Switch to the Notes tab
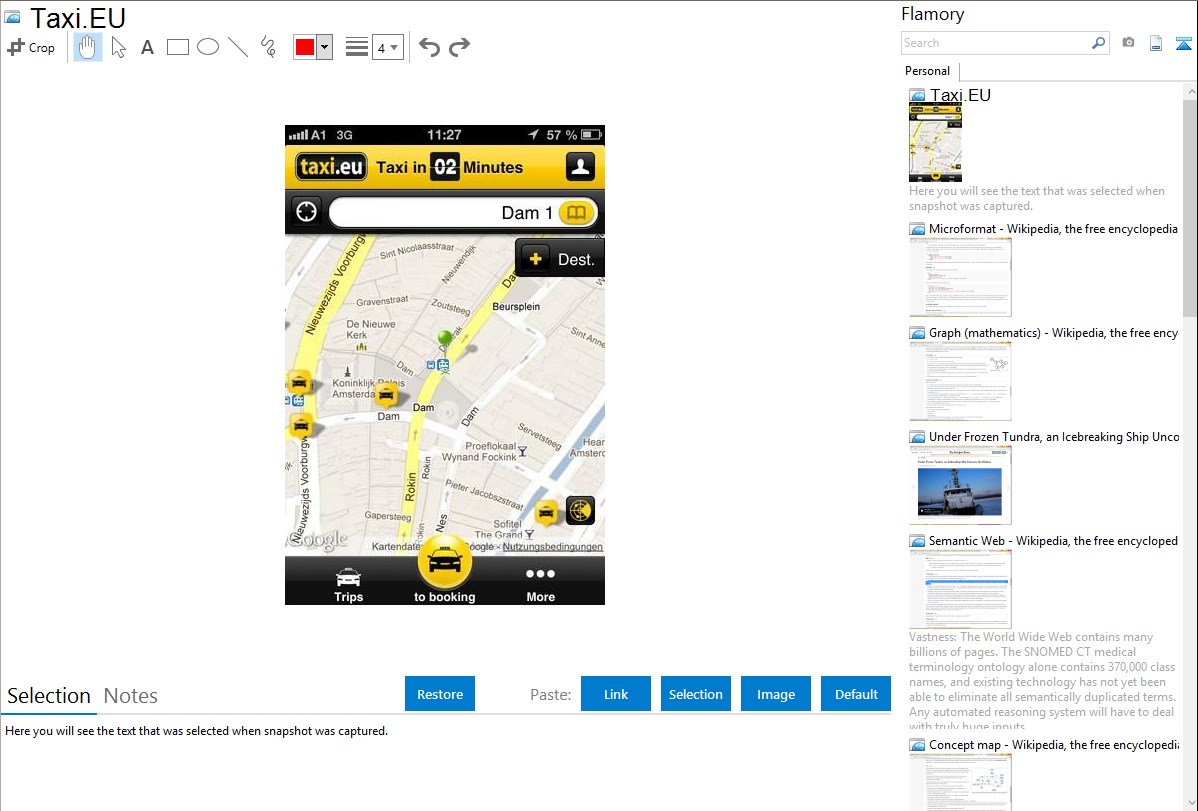This screenshot has height=811, width=1198. 131,696
